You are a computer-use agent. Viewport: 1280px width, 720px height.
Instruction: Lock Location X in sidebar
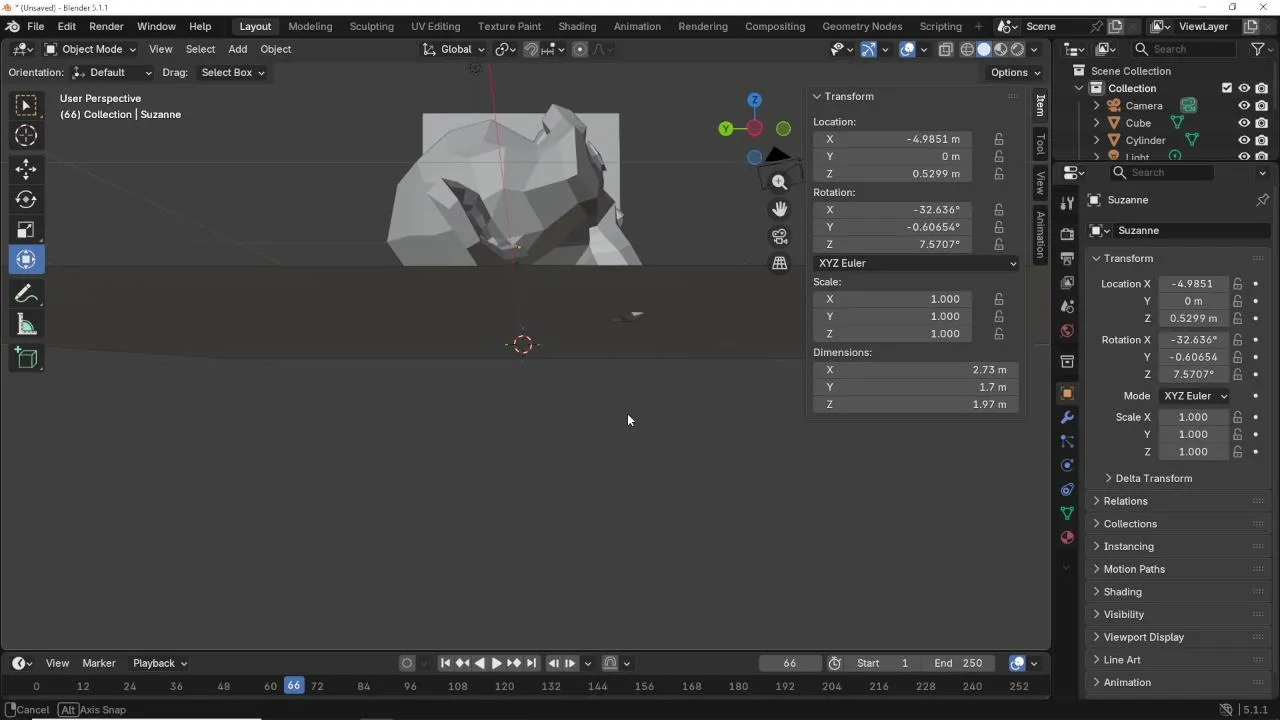[998, 139]
